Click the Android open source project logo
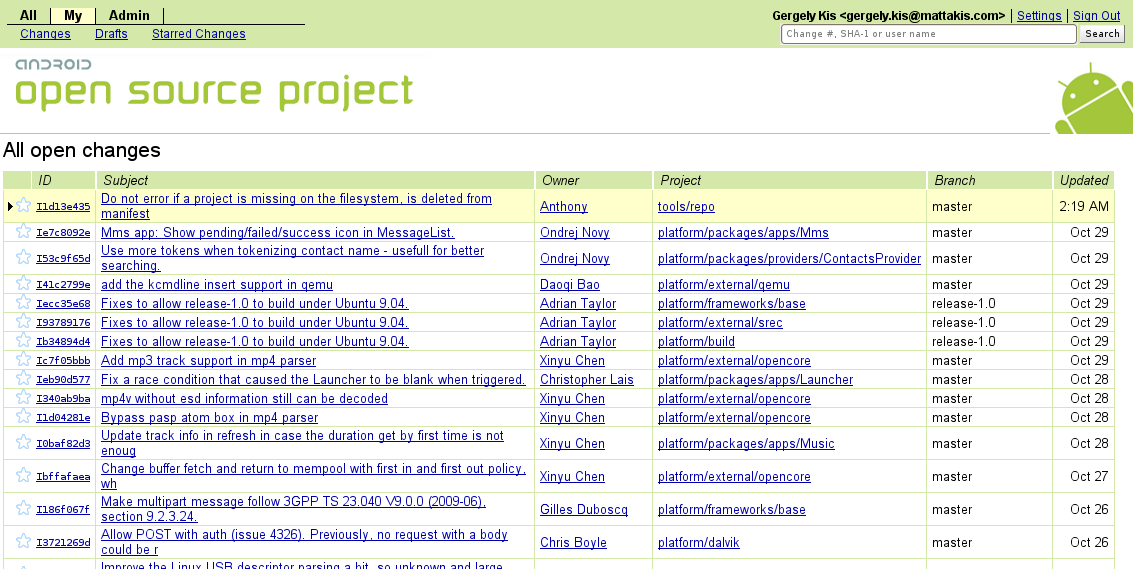The image size is (1133, 569). pyautogui.click(x=214, y=85)
